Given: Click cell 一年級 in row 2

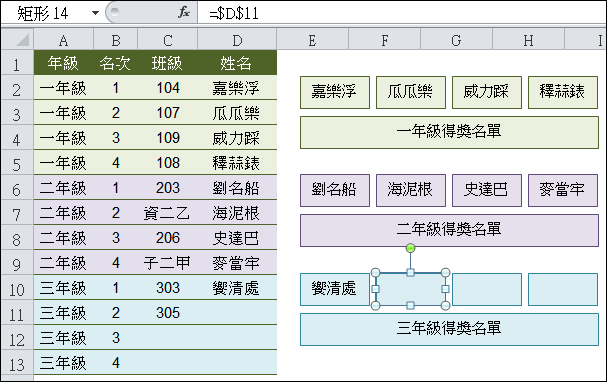Looking at the screenshot, I should [63, 88].
